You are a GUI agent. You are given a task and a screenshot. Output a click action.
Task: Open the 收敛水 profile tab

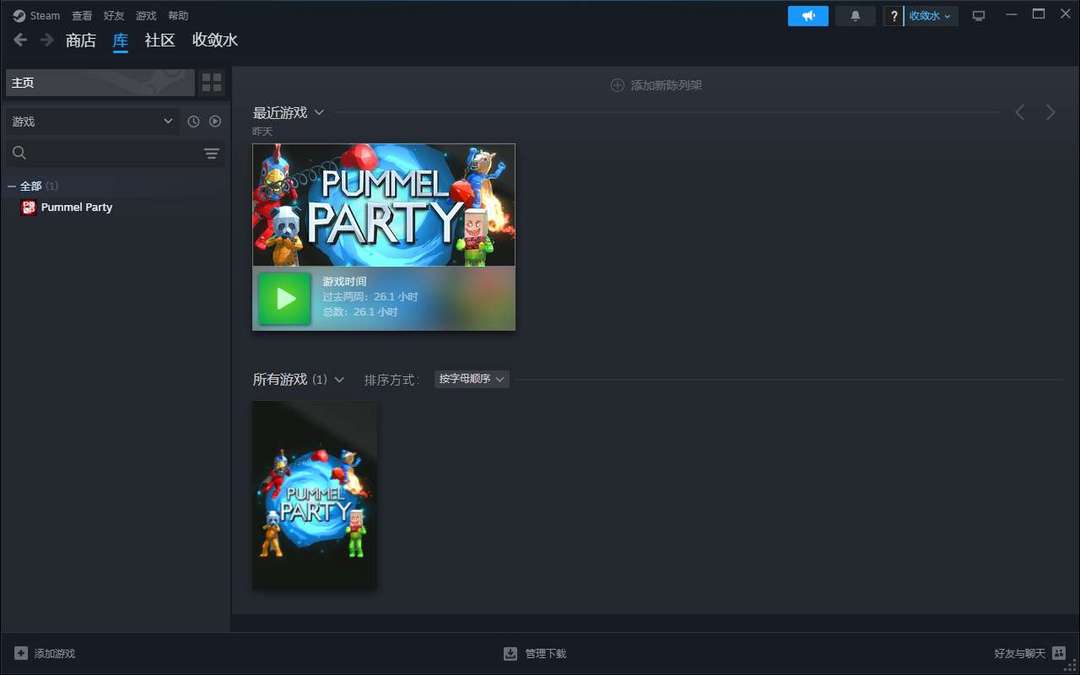coord(215,41)
